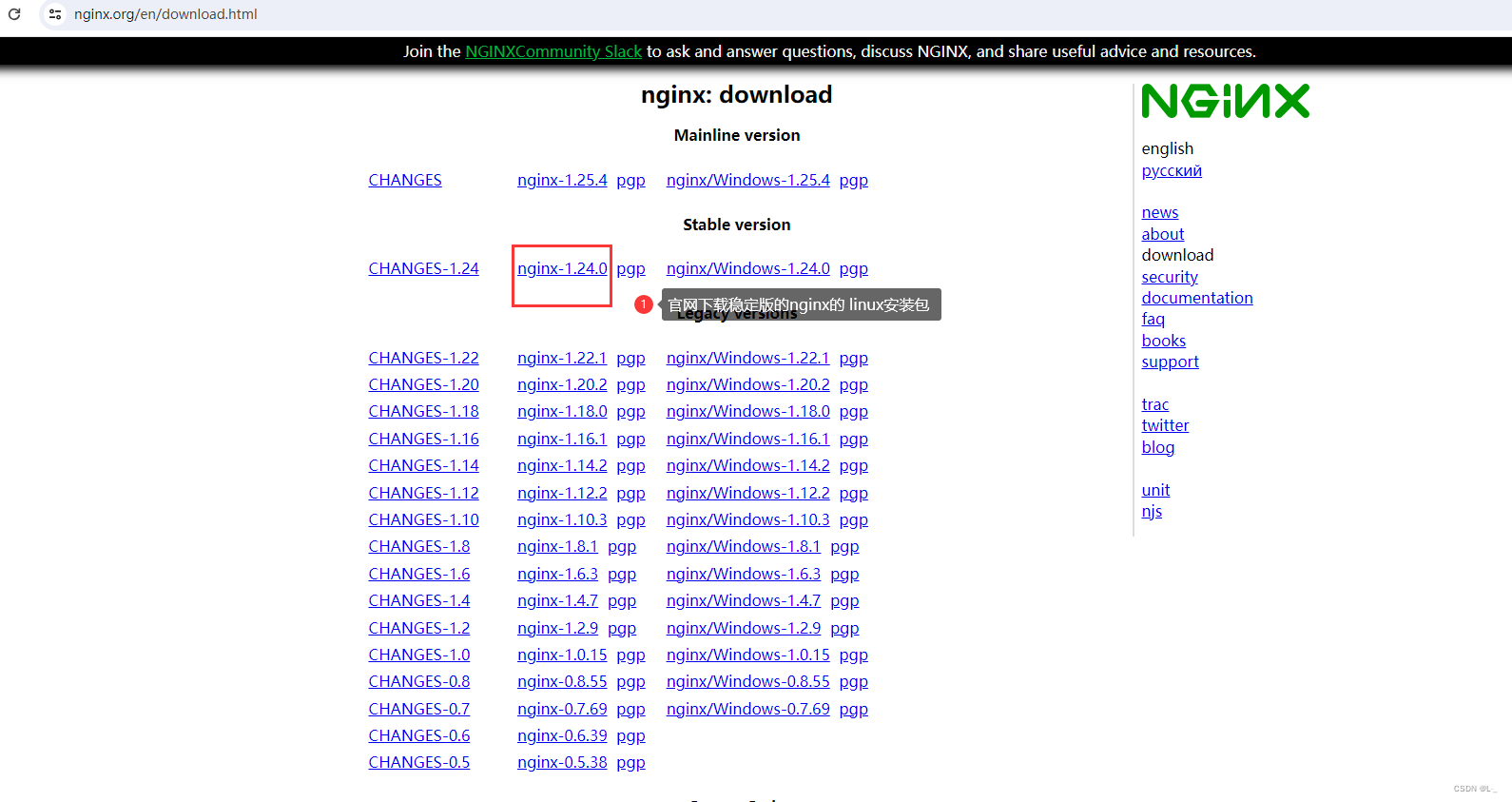Image resolution: width=1512 pixels, height=802 pixels.
Task: Download nginx/Windows-1.25.4 build
Action: (x=748, y=180)
